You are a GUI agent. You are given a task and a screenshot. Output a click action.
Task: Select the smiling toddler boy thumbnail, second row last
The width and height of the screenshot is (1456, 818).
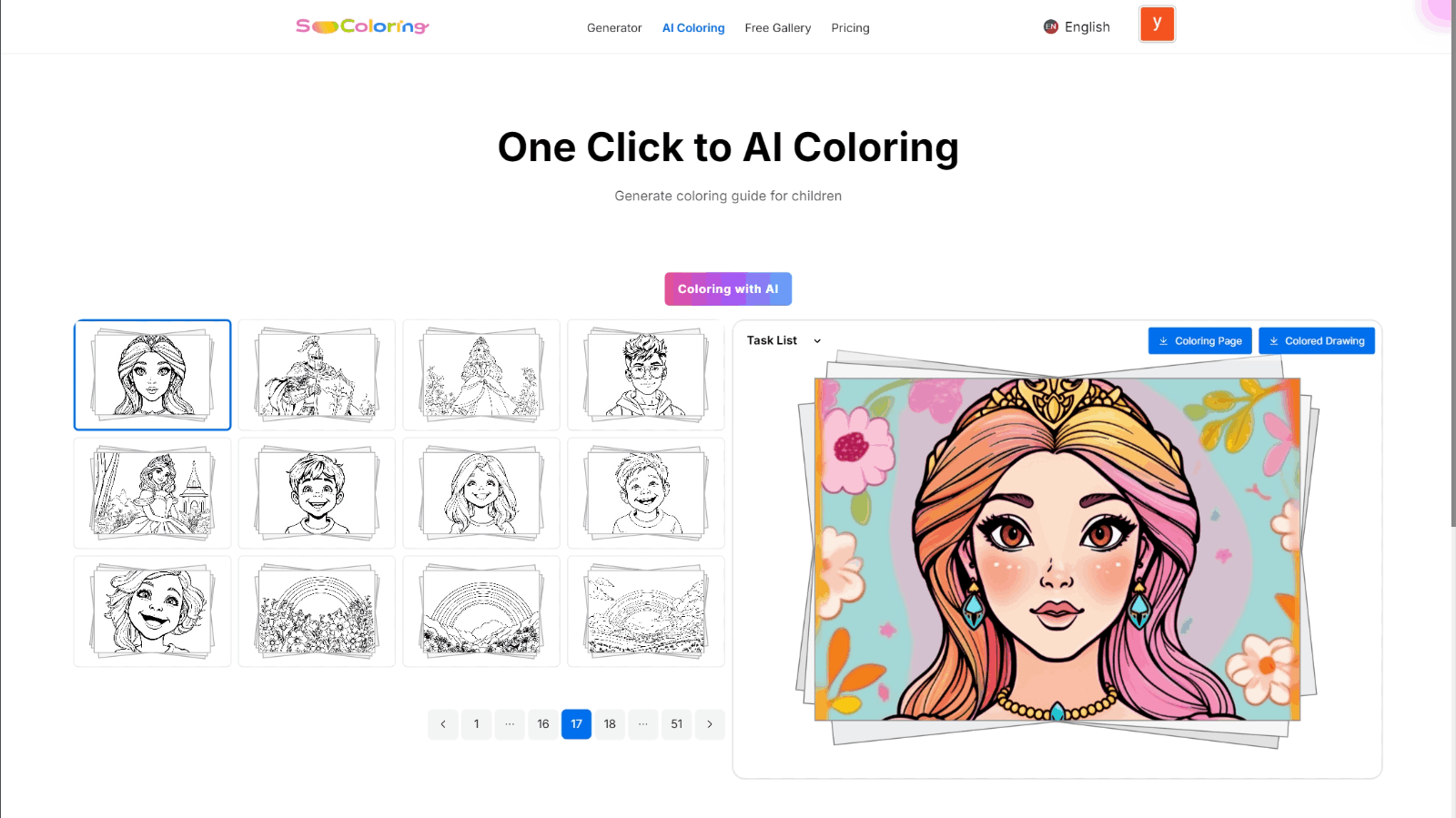point(646,493)
